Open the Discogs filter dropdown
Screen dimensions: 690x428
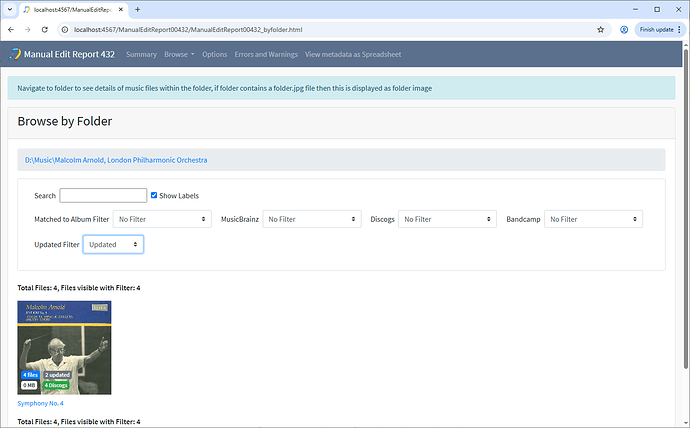click(448, 219)
